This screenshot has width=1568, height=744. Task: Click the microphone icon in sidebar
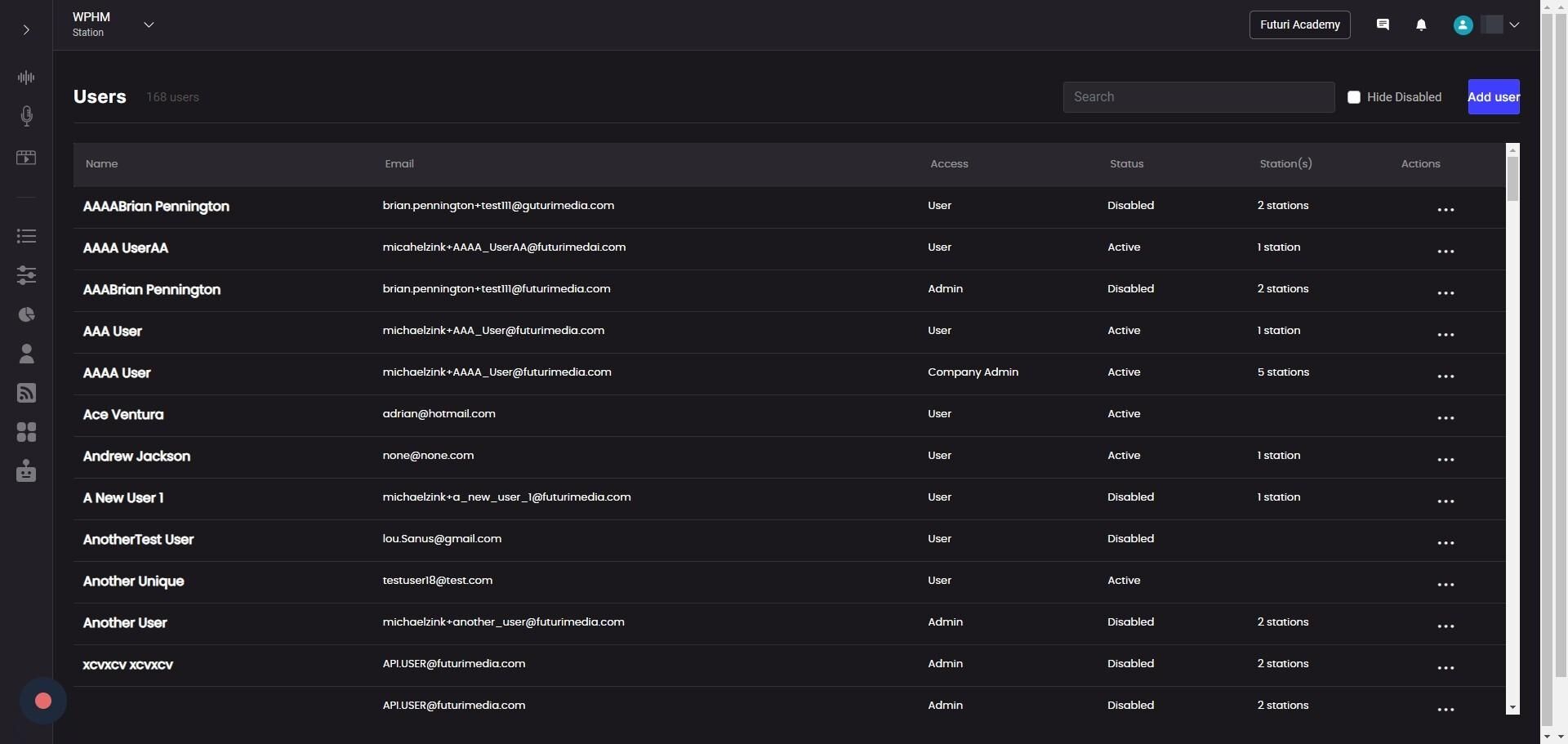pyautogui.click(x=26, y=116)
